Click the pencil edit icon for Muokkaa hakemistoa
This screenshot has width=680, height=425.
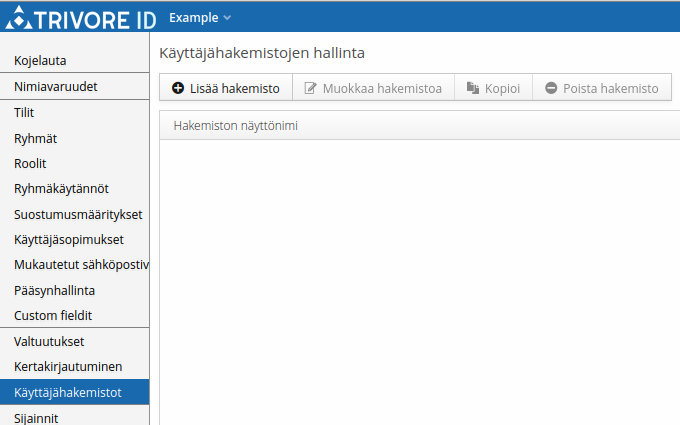click(310, 88)
